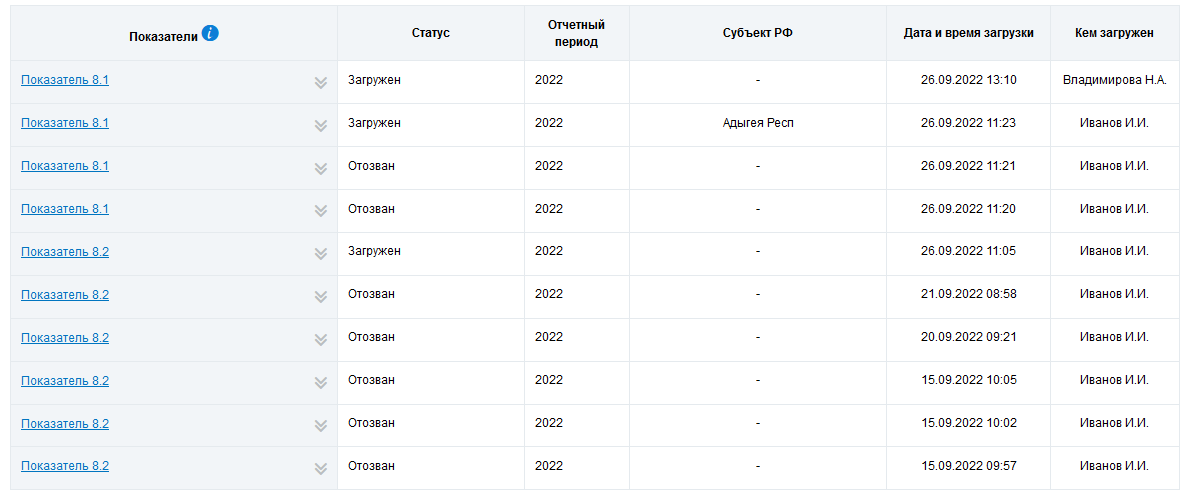1193x504 pixels.
Task: Expand the row with Адыгея Респ subject
Action: (x=321, y=125)
